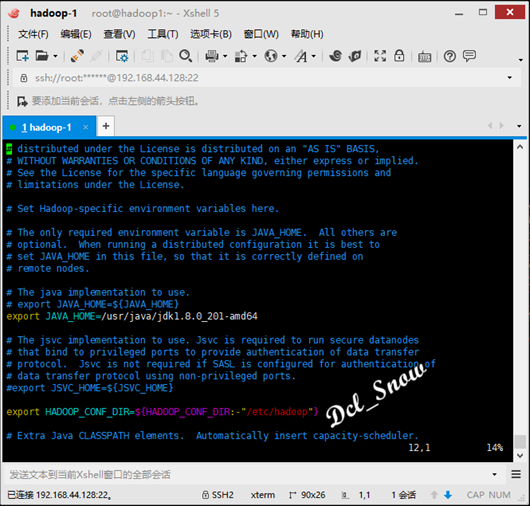Expand the file transfer dropdown arrow
This screenshot has height=506, width=530.
coord(255,56)
